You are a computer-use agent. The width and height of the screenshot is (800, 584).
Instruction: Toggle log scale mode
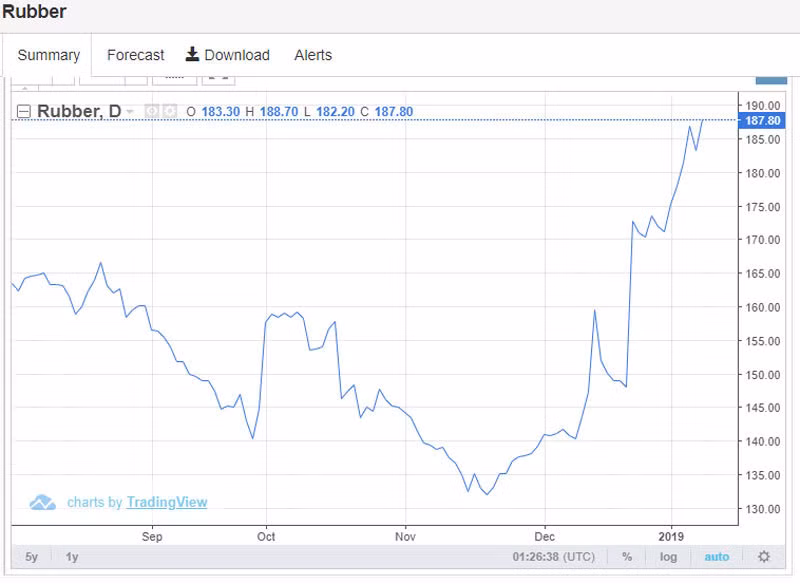click(668, 557)
